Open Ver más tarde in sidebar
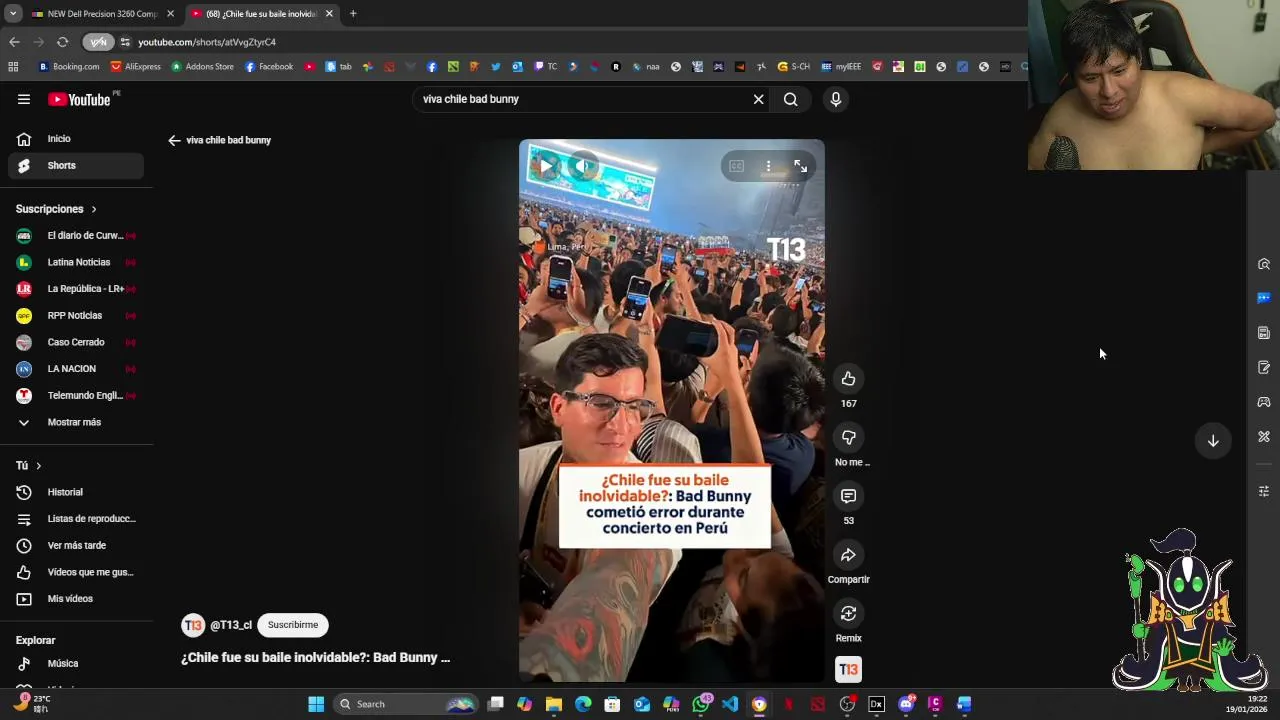This screenshot has width=1280, height=720. pyautogui.click(x=76, y=545)
